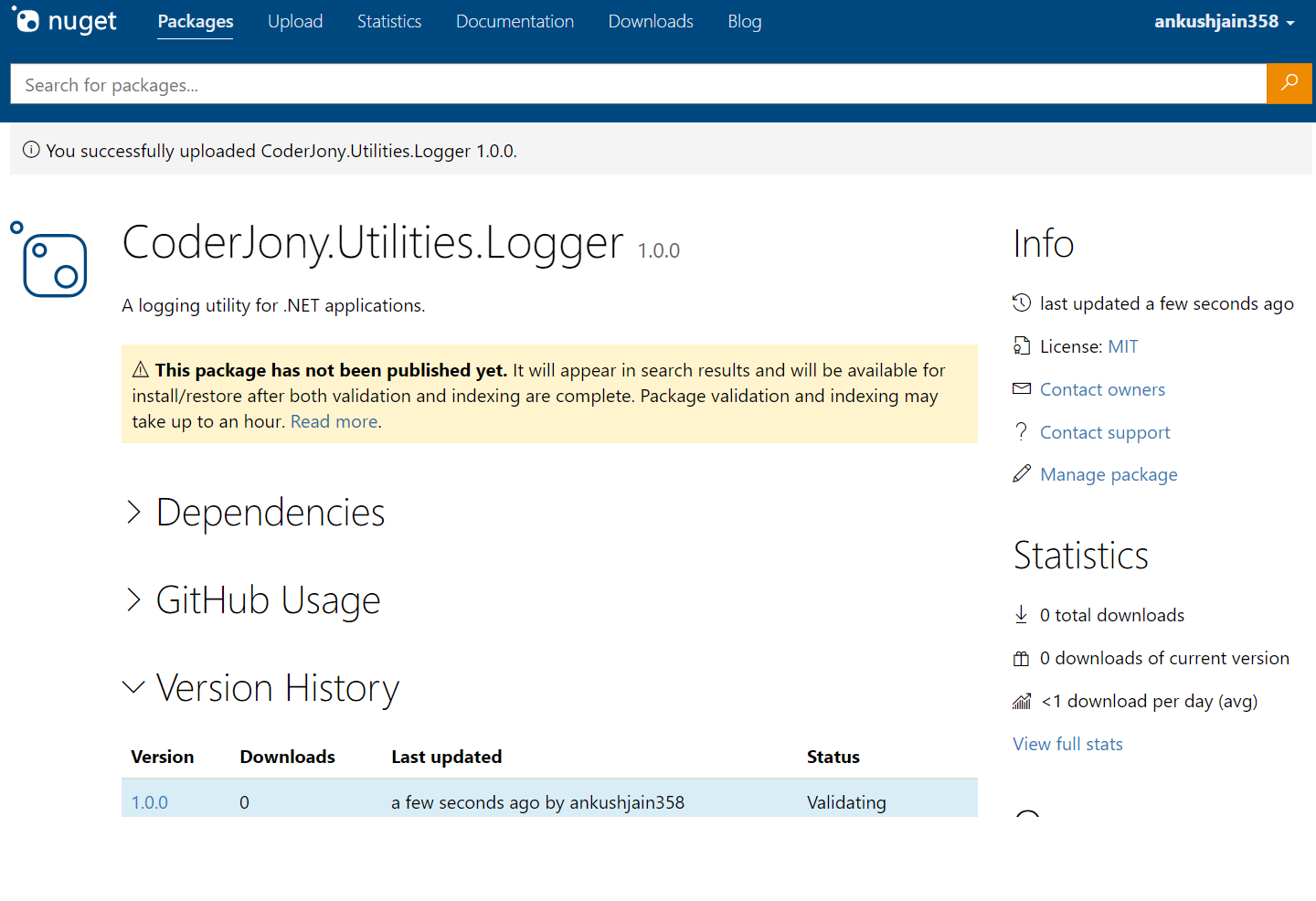The width and height of the screenshot is (1316, 901).
Task: Click the 'last updated a few seconds ago' text
Action: (1167, 303)
